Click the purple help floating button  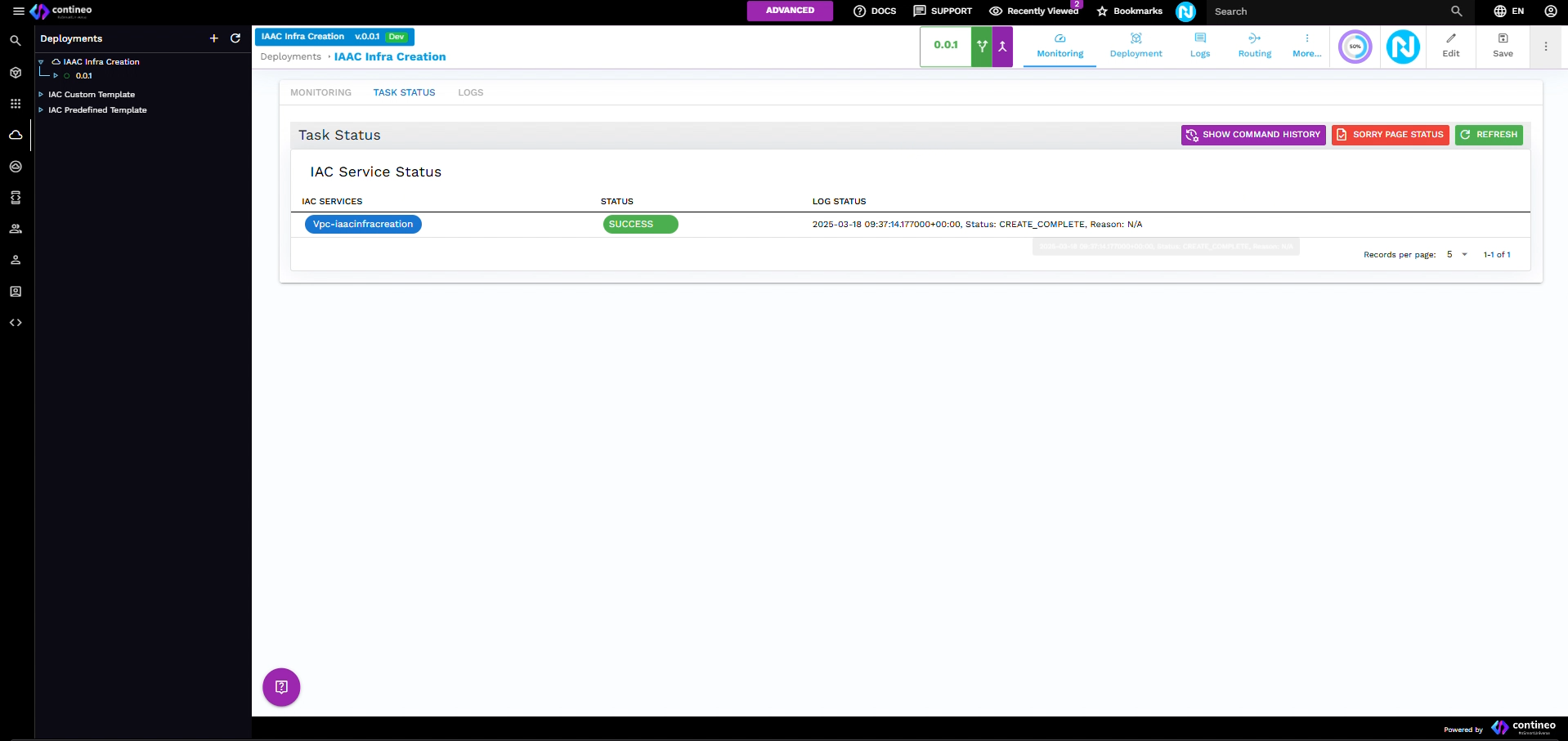281,687
